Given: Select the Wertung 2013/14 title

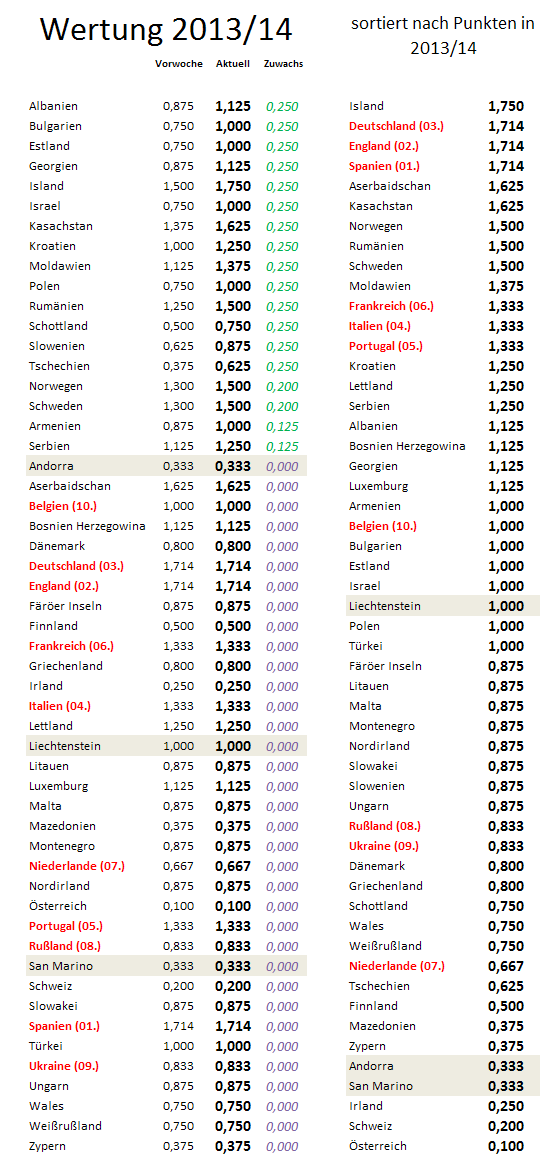Looking at the screenshot, I should click(165, 29).
